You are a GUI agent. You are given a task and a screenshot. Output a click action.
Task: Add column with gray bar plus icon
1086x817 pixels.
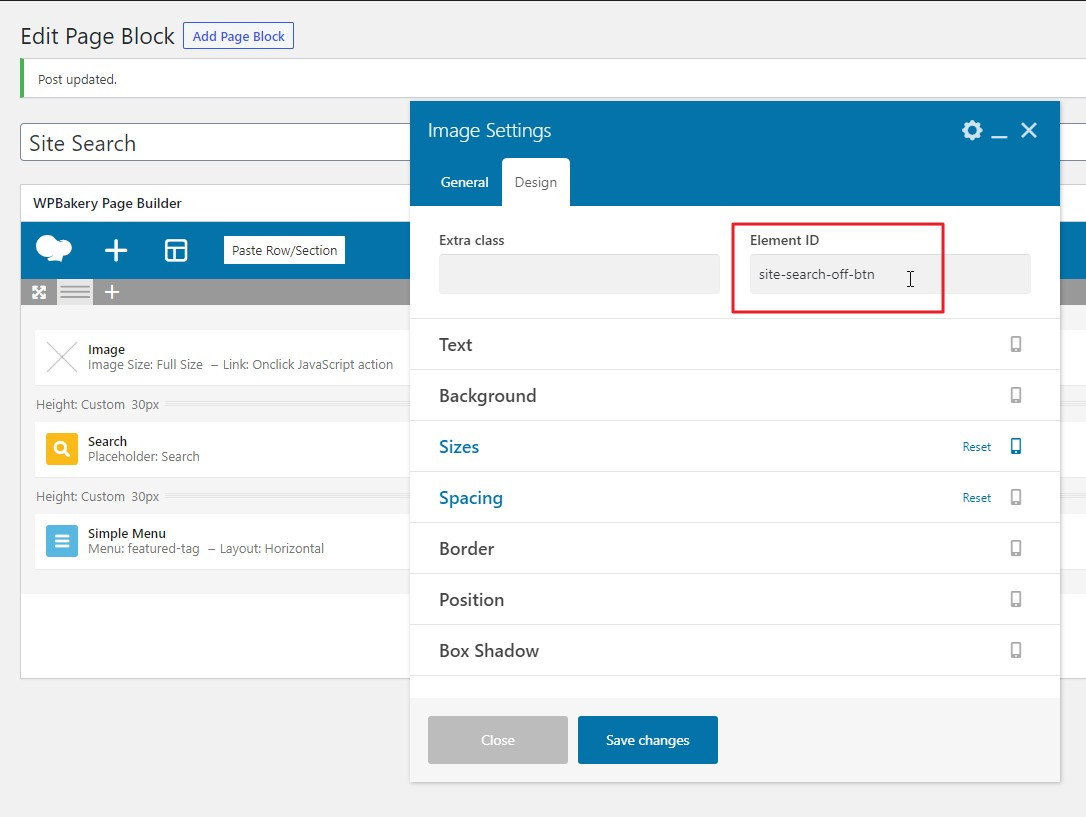[x=112, y=292]
